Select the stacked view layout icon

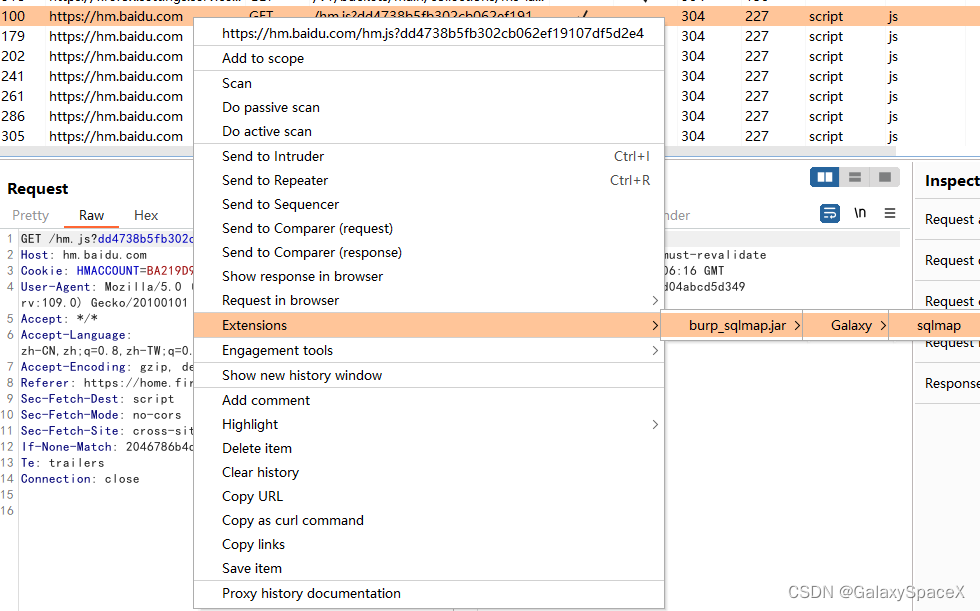(854, 176)
